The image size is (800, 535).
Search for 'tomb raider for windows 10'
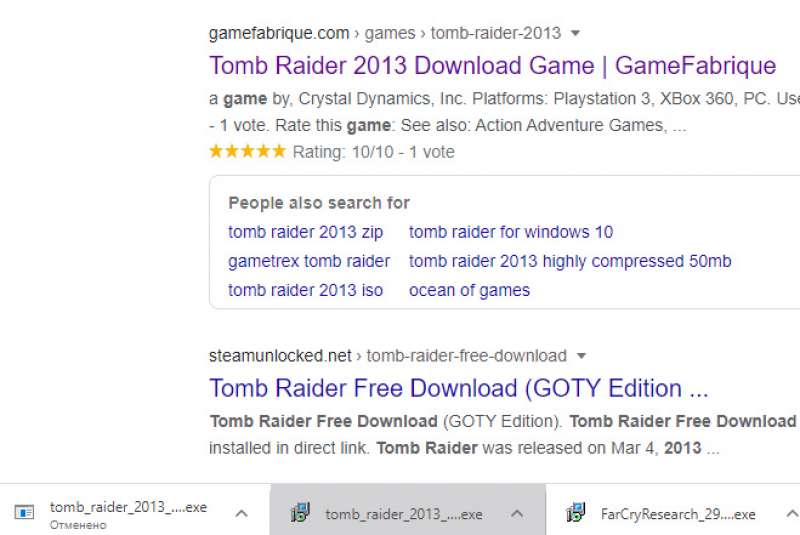[511, 232]
